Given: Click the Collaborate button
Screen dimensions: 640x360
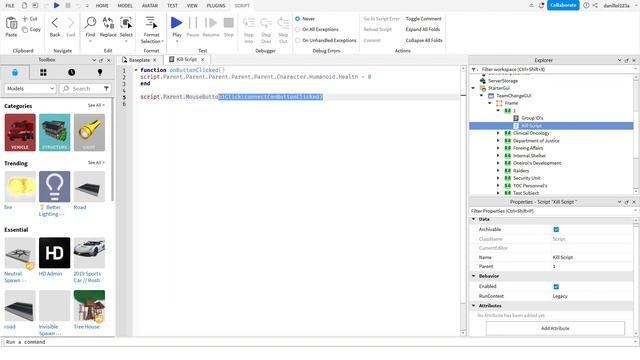Looking at the screenshot, I should [x=563, y=5].
